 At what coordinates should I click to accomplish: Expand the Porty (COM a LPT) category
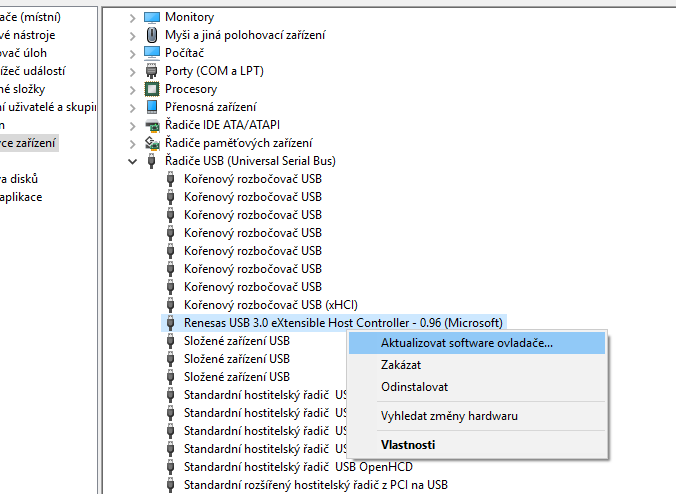tap(133, 71)
